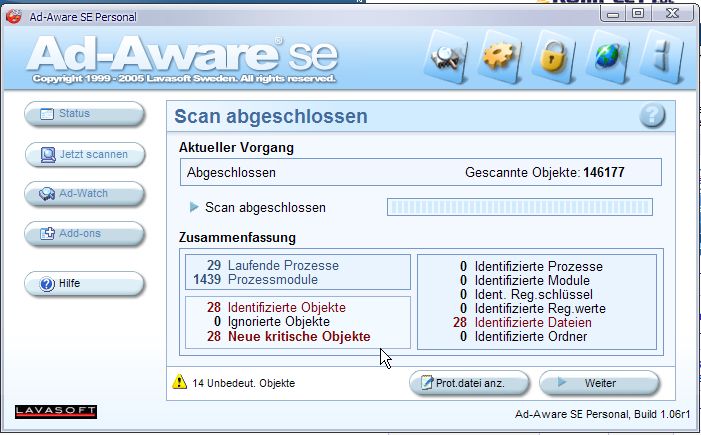701x435 pixels.
Task: Click '0 Identifizierte Prozesse' line
Action: click(531, 266)
